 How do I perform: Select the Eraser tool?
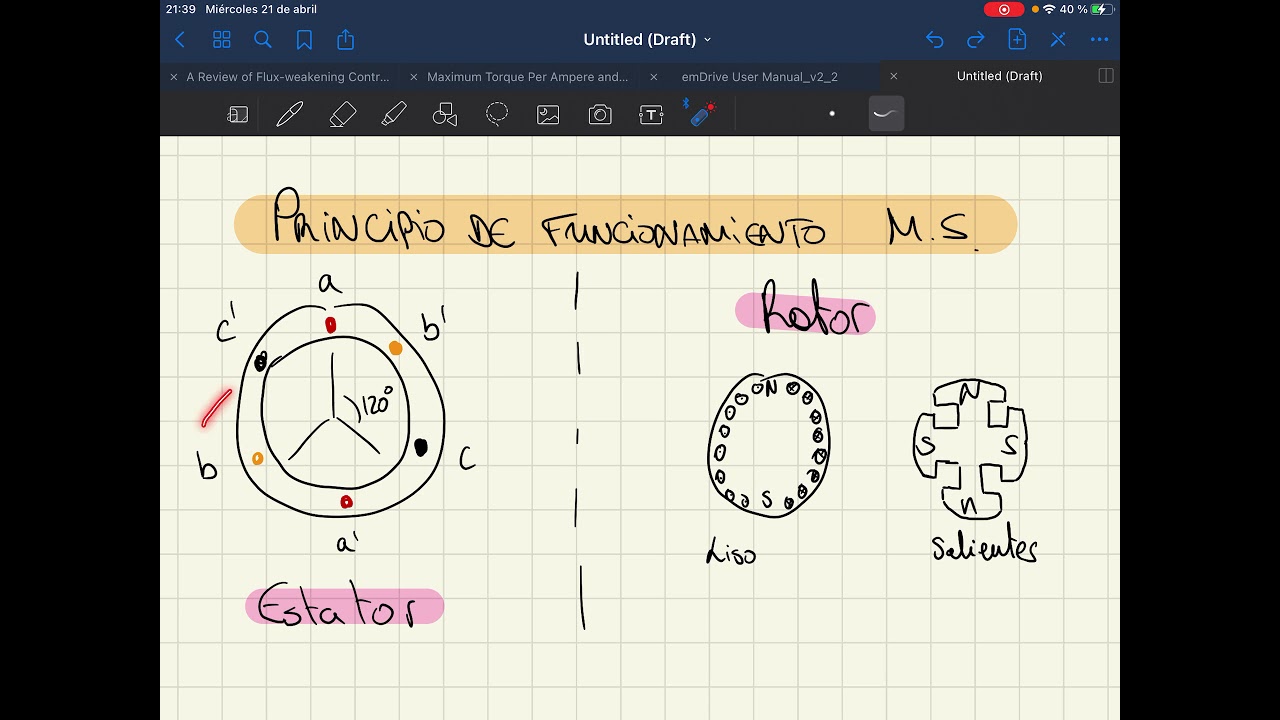(342, 115)
